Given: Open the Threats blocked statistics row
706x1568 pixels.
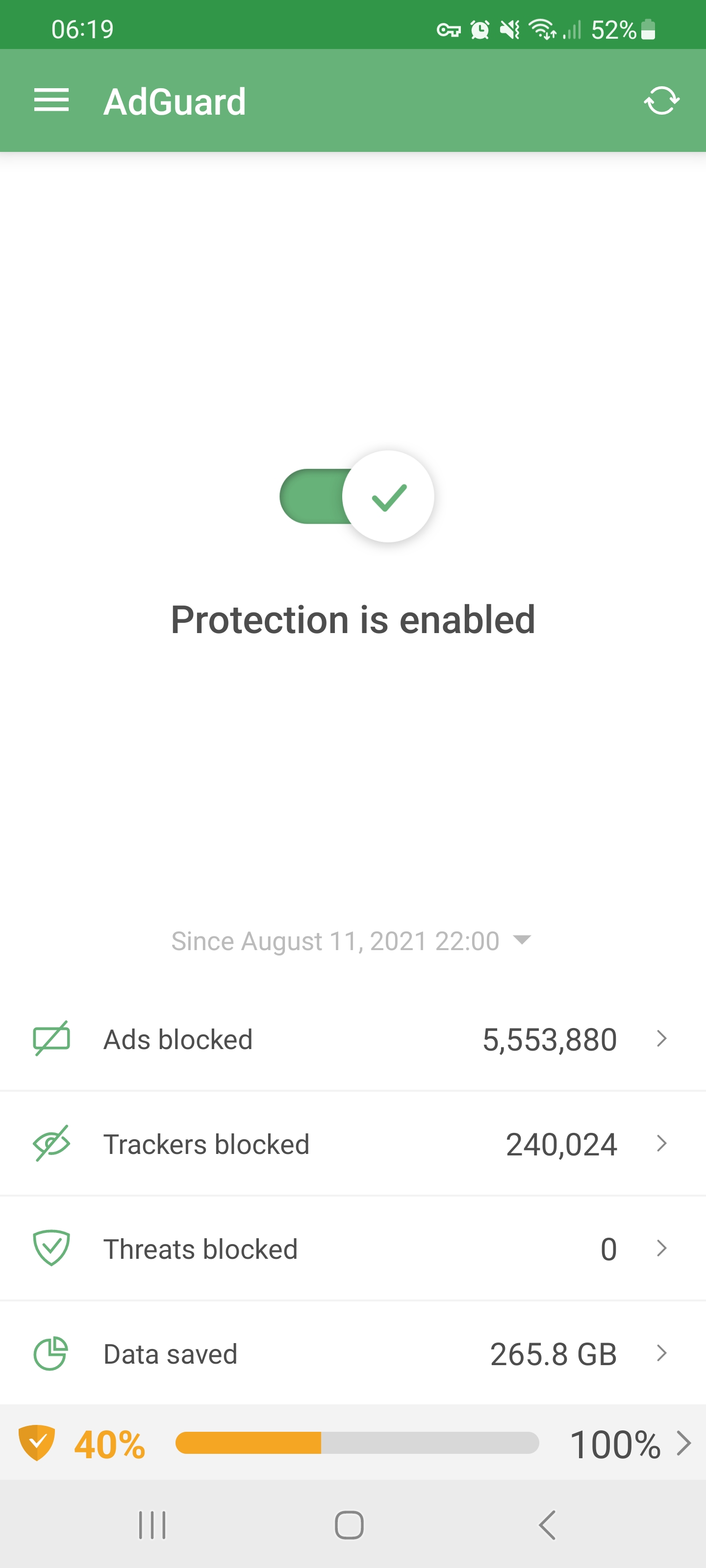Looking at the screenshot, I should (x=661, y=1249).
